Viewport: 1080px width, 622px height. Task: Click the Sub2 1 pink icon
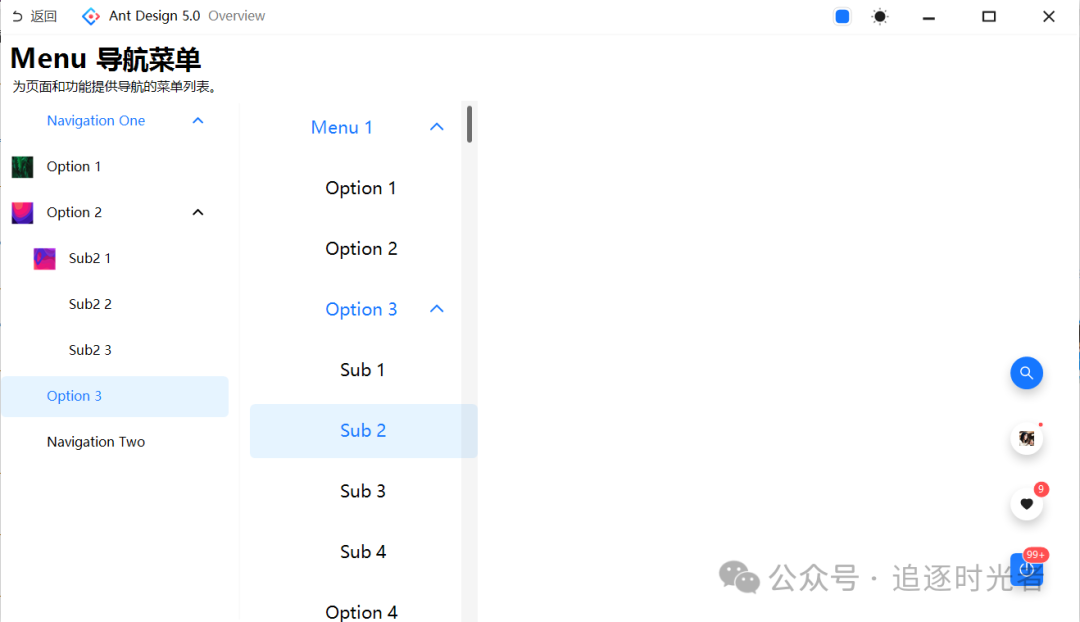[44, 258]
